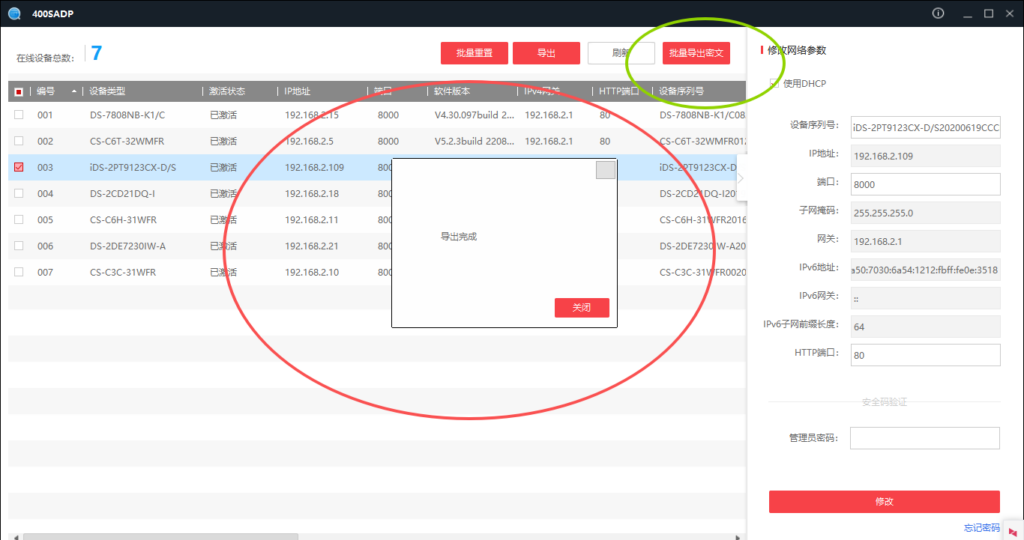Open the 忘记密码 link
This screenshot has height=540, width=1024.
pyautogui.click(x=981, y=528)
